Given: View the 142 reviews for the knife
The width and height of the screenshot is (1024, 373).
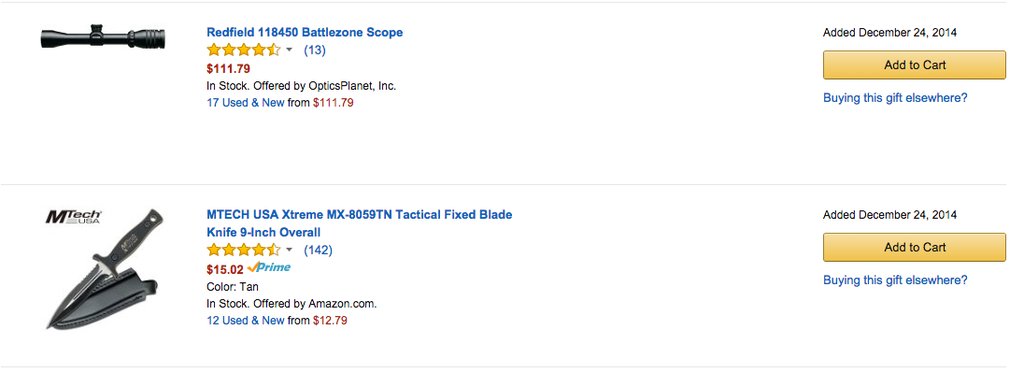Looking at the screenshot, I should 318,250.
